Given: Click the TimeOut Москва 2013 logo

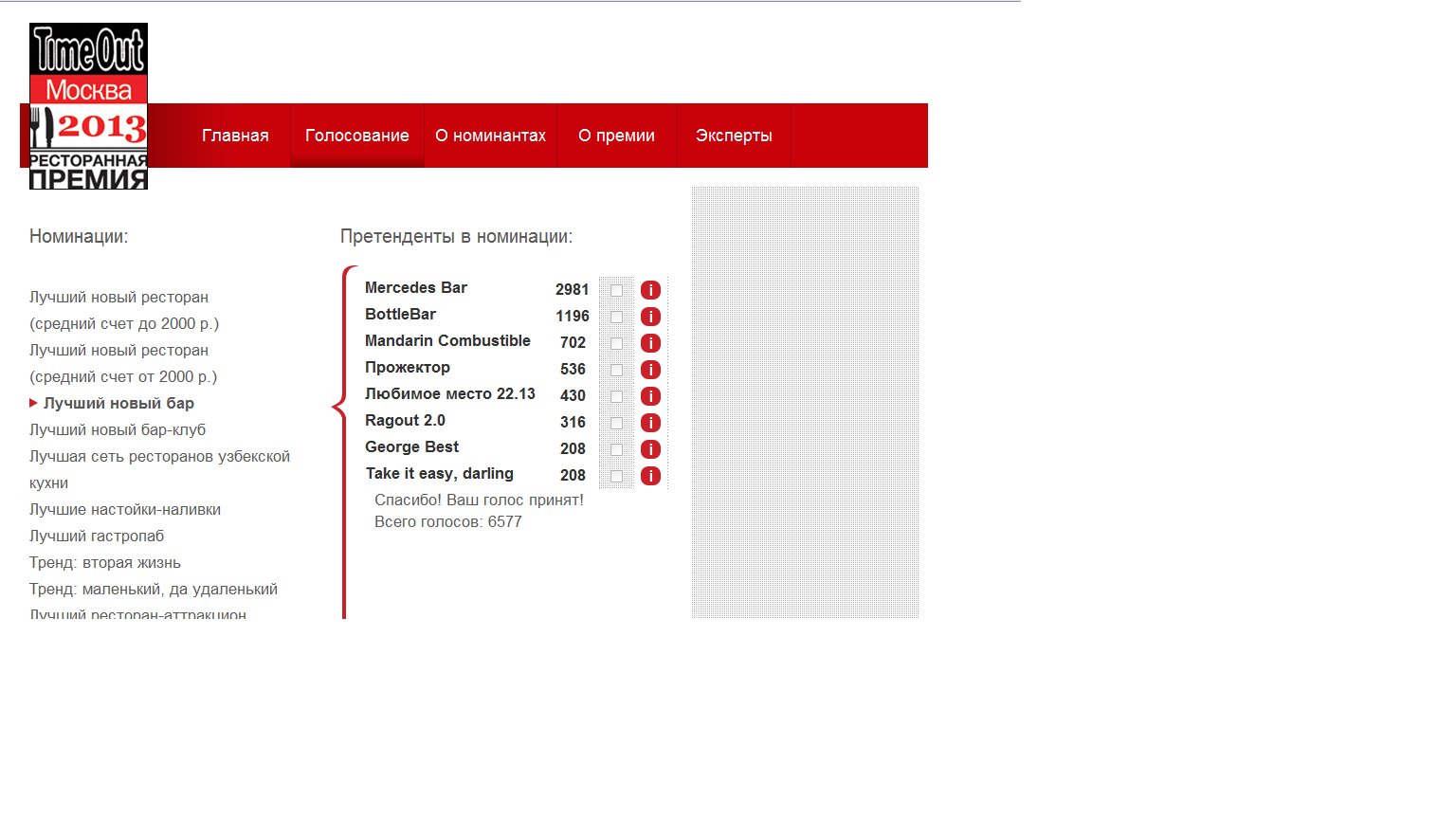Looking at the screenshot, I should point(88,106).
